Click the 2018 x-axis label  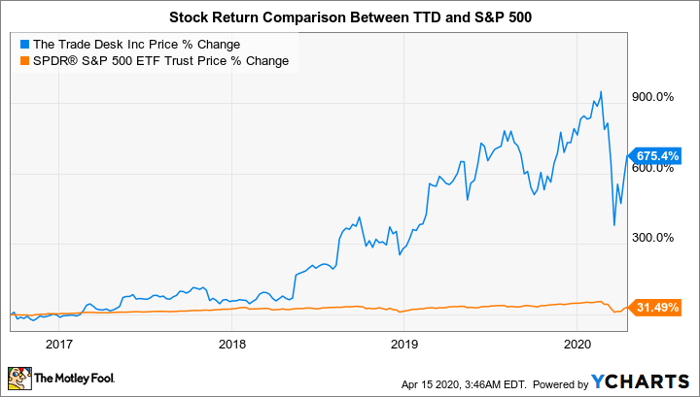click(x=232, y=344)
